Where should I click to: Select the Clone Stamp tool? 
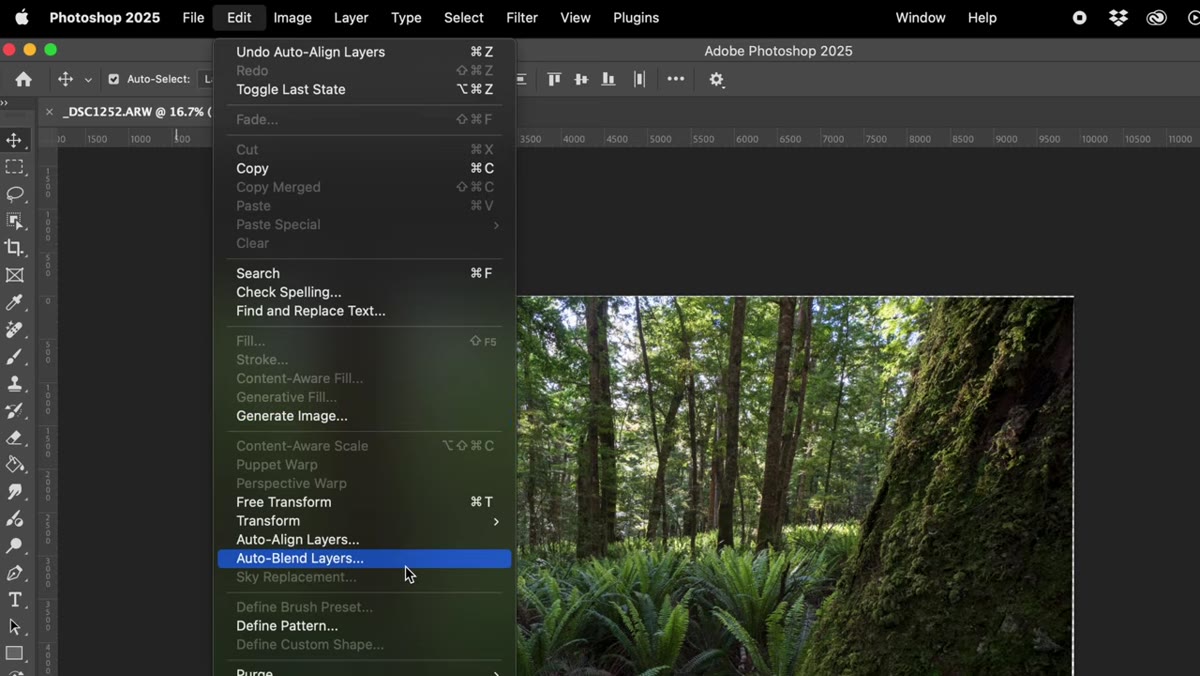point(14,383)
